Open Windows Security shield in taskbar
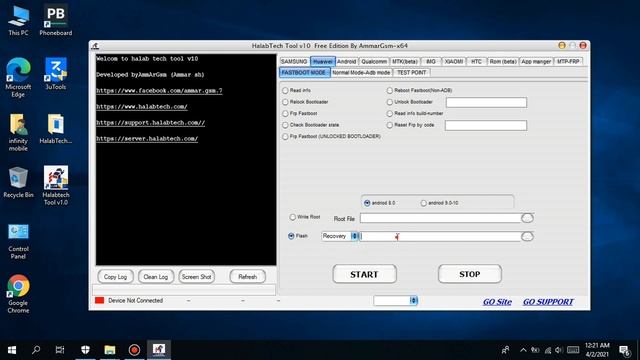Screen dimensions: 640x360 pos(85,350)
